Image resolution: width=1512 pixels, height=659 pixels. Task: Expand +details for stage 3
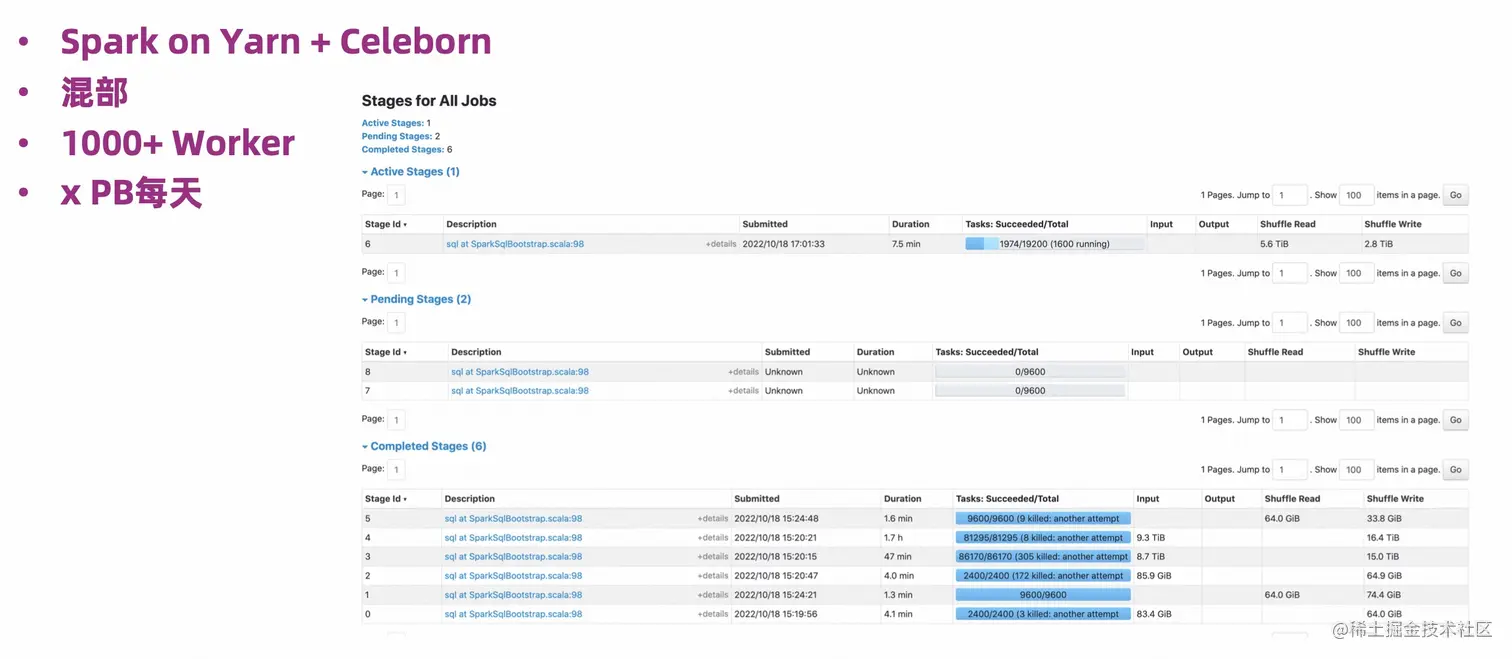[713, 557]
